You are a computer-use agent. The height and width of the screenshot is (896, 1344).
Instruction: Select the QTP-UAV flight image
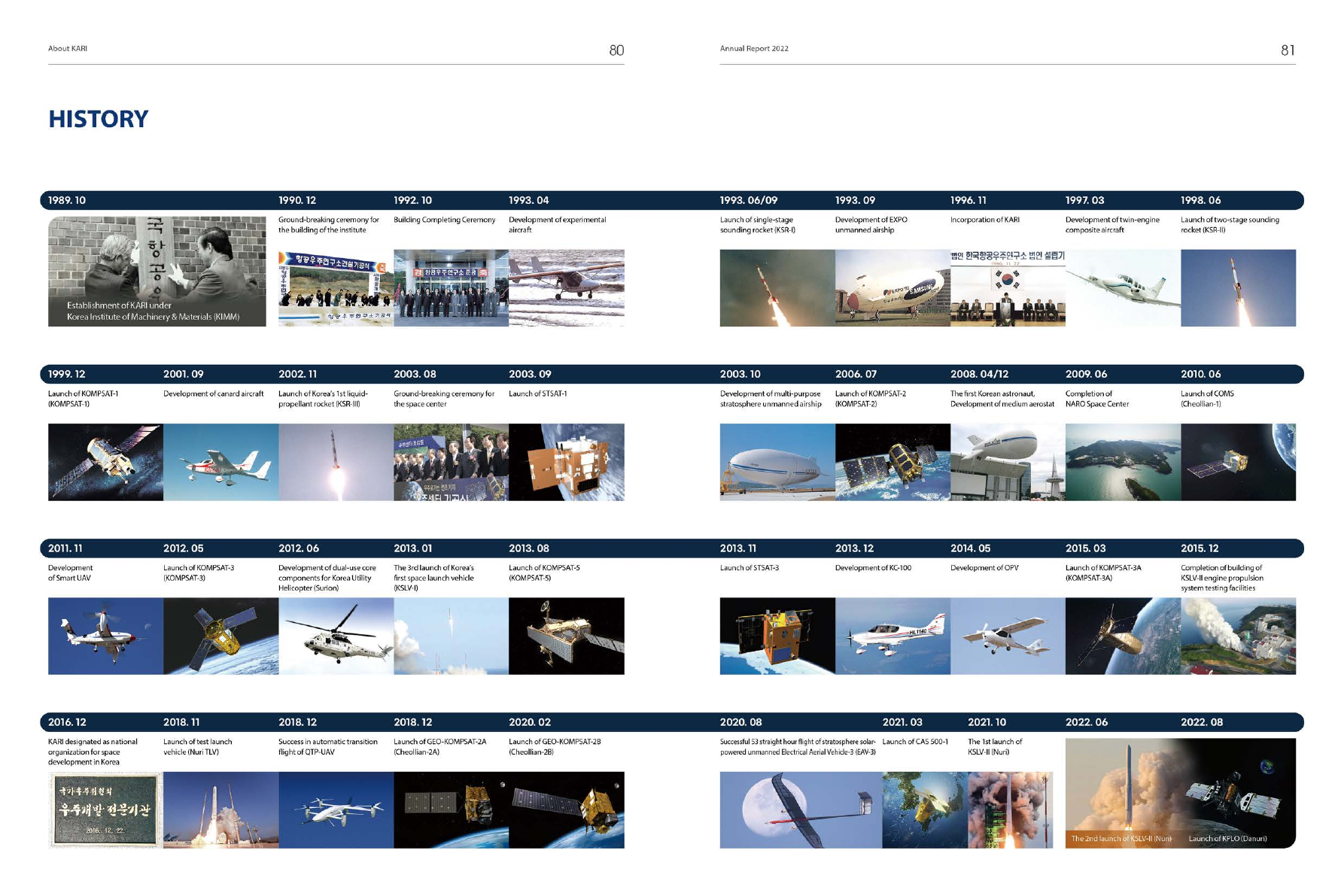coord(336,809)
